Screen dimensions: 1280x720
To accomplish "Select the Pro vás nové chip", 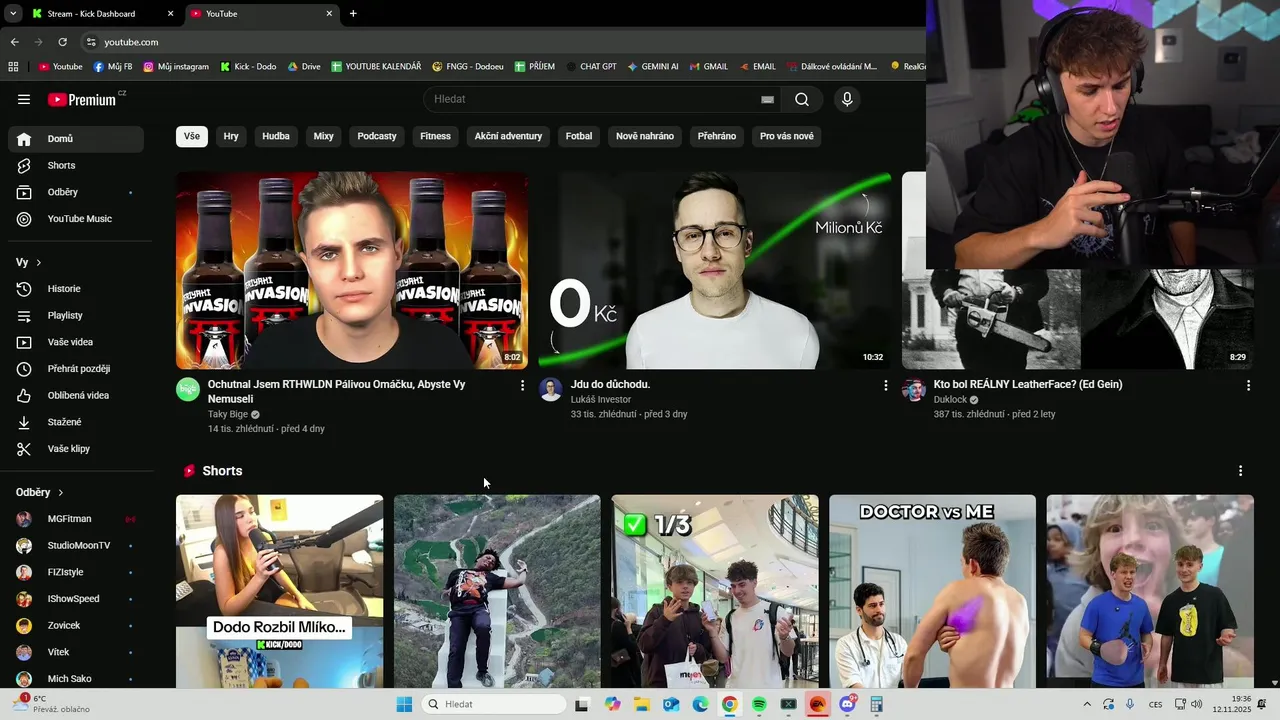I will pos(787,136).
